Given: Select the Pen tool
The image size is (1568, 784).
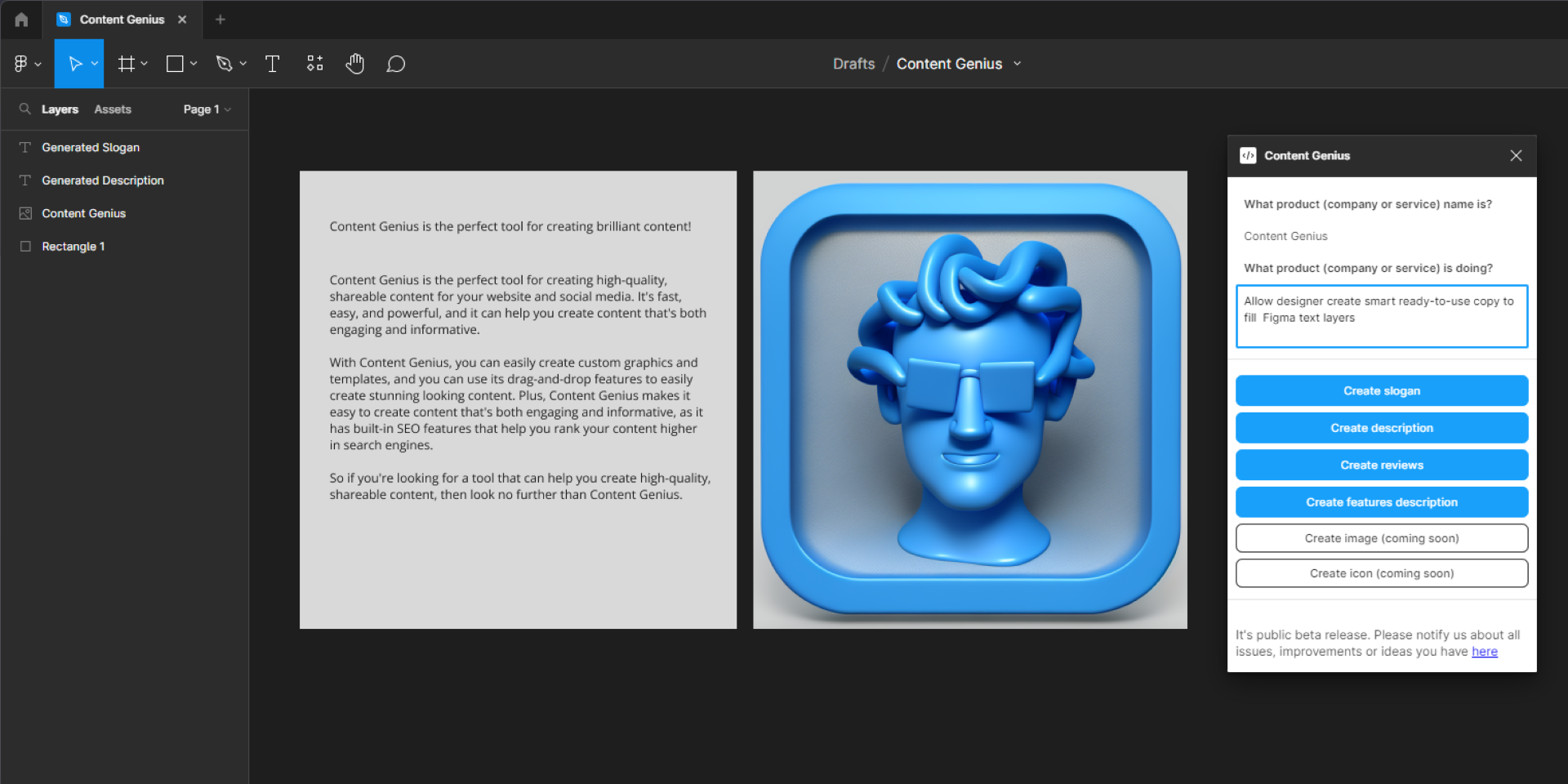Looking at the screenshot, I should [x=224, y=64].
